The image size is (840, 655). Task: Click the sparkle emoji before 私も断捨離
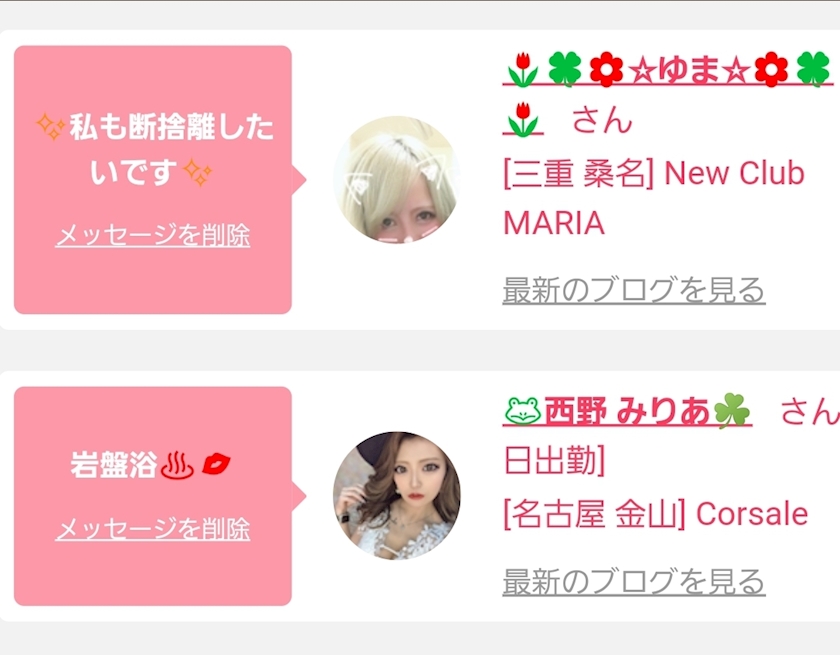pos(51,127)
